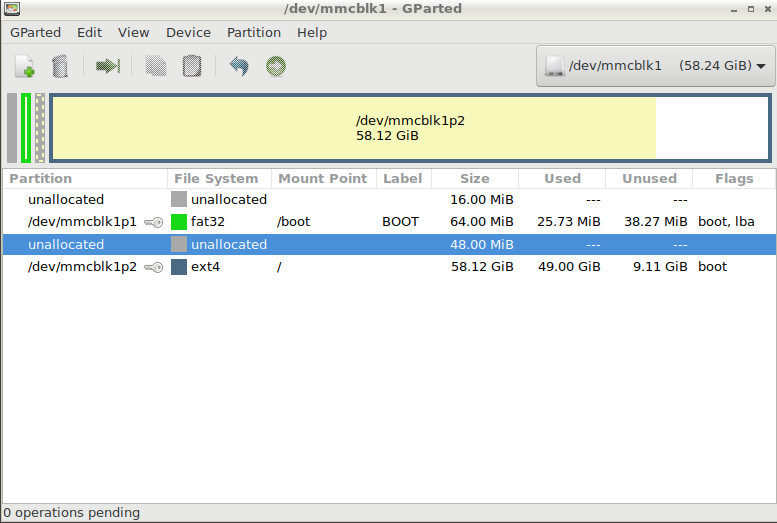Click the key icon beside /dev/mmcblk1p1
The image size is (777, 523).
coord(153,222)
